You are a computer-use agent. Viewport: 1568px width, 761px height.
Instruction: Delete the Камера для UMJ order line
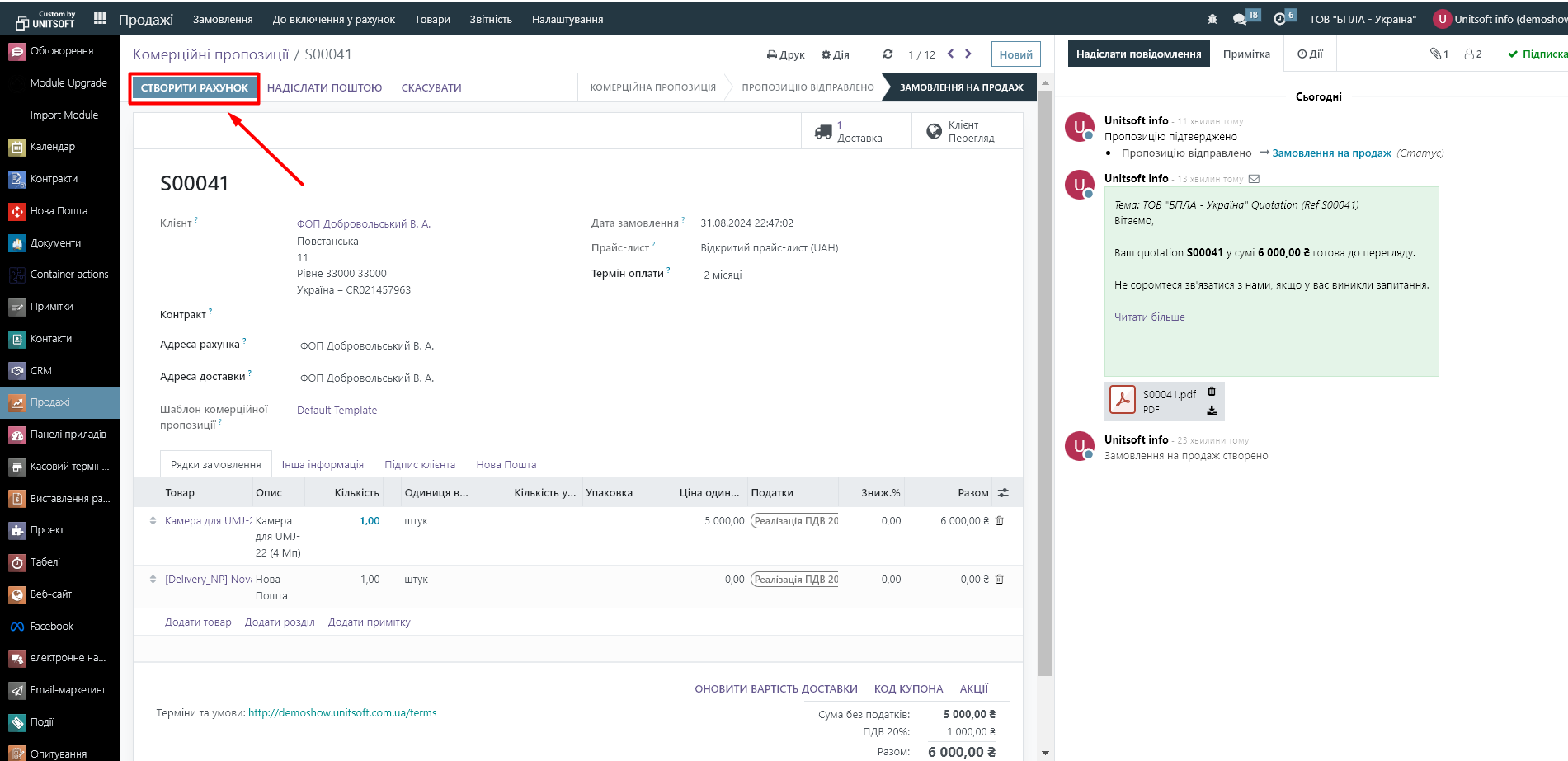[1000, 521]
